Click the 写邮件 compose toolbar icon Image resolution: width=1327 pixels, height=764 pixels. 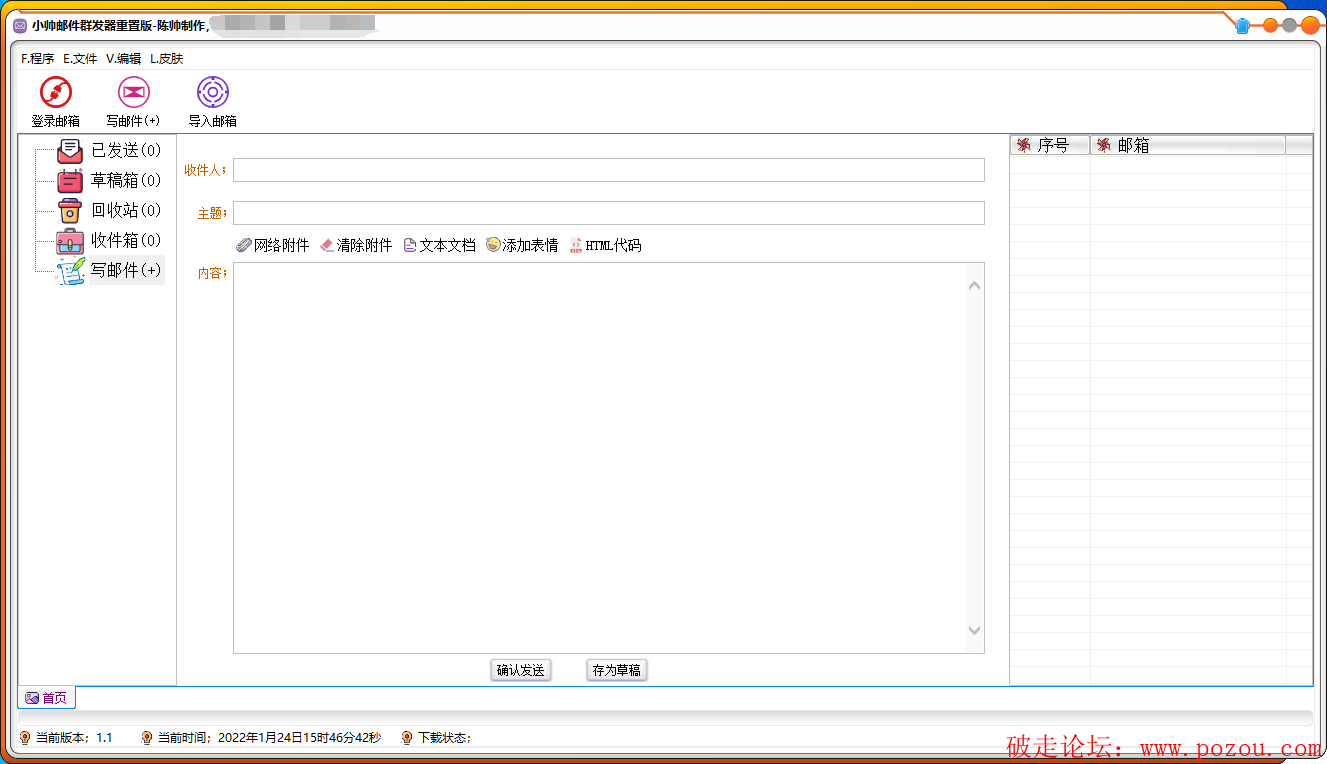(x=133, y=93)
